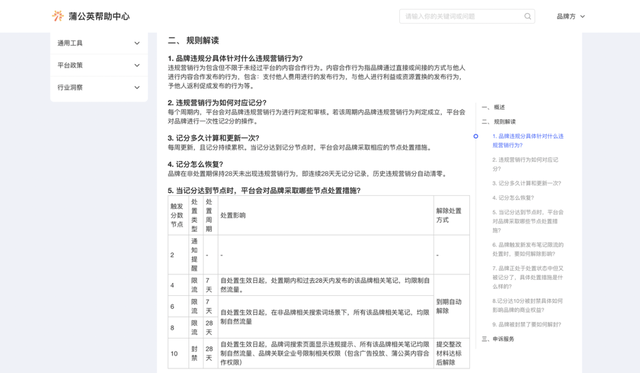Expand the 通用工具 sidebar section
This screenshot has height=373, width=640.
pos(137,43)
